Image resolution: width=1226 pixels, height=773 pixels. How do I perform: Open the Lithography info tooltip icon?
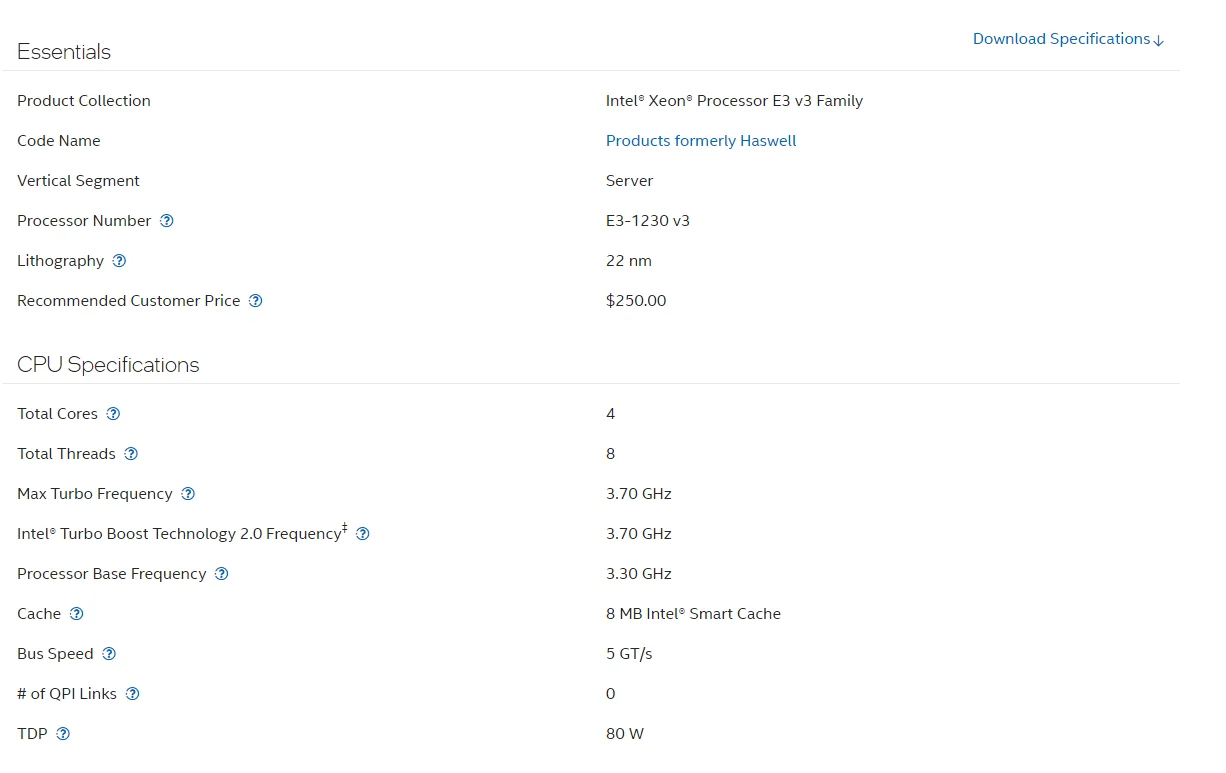(x=119, y=261)
